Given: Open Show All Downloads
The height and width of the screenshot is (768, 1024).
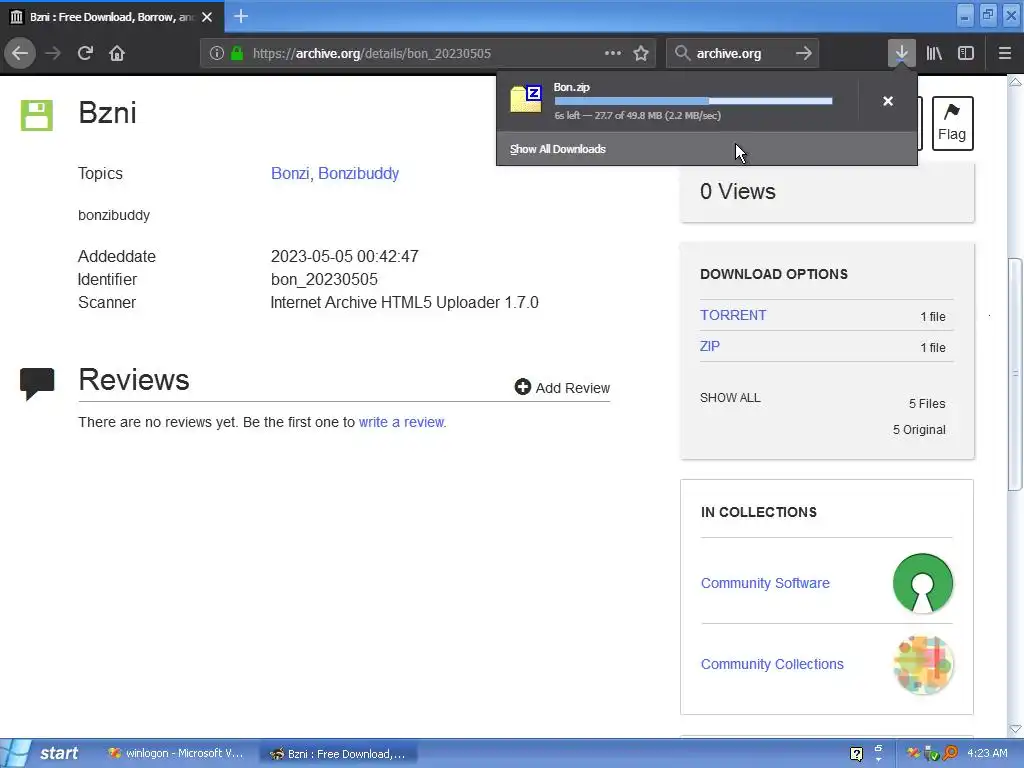Looking at the screenshot, I should [x=558, y=149].
